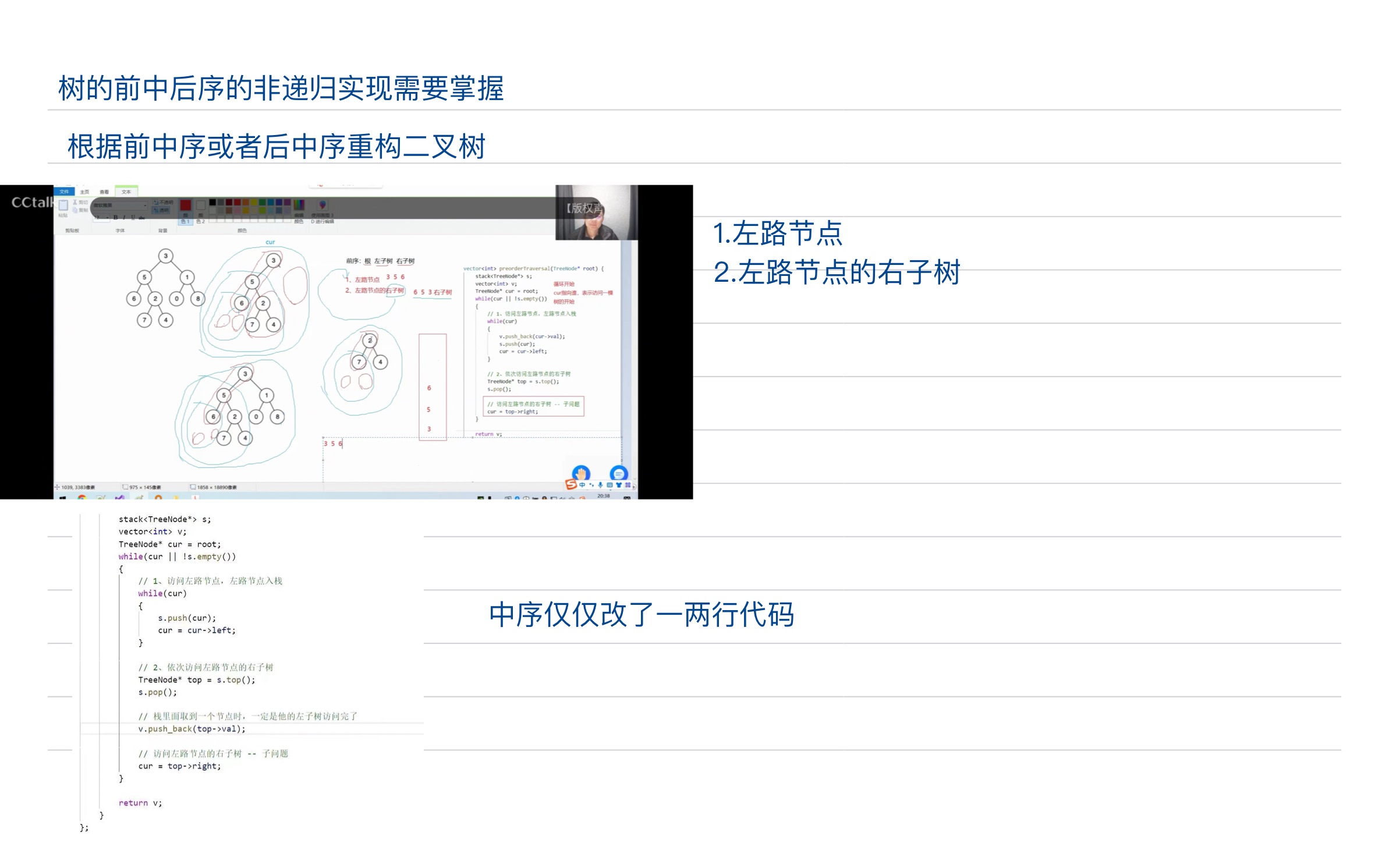Open the blue 文件 file menu
The width and height of the screenshot is (1389, 868).
coord(64,192)
